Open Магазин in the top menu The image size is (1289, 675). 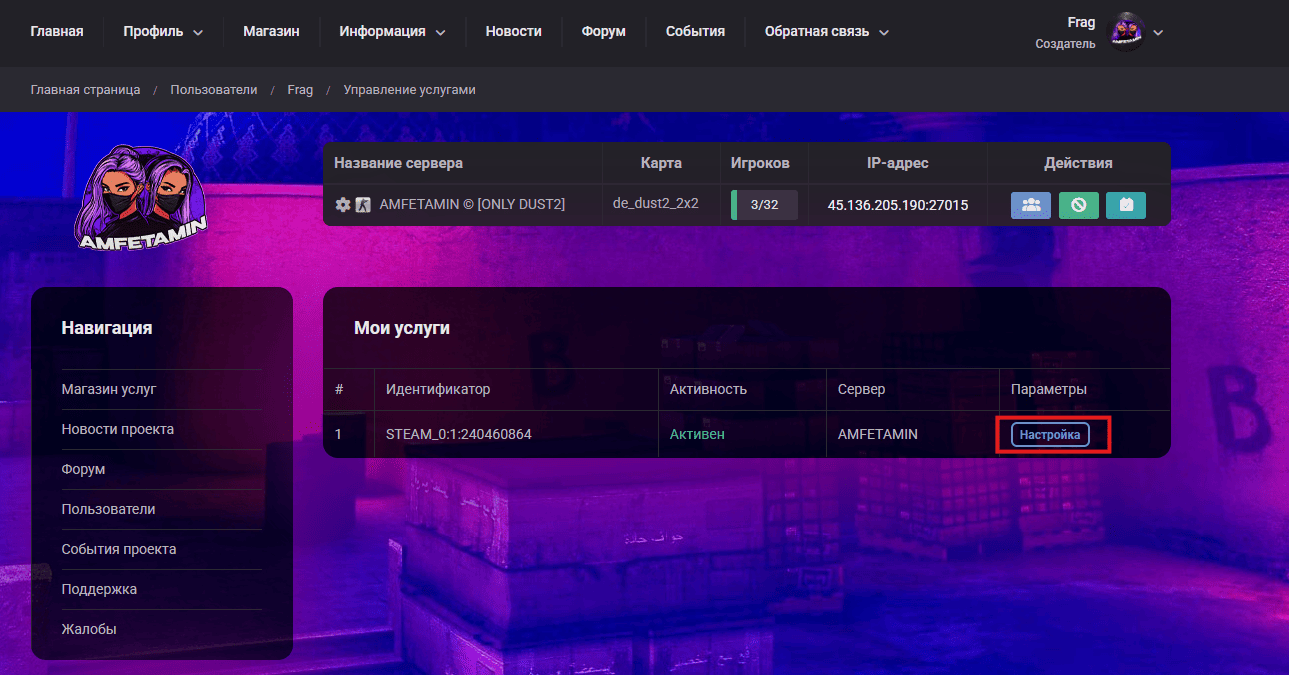click(271, 31)
